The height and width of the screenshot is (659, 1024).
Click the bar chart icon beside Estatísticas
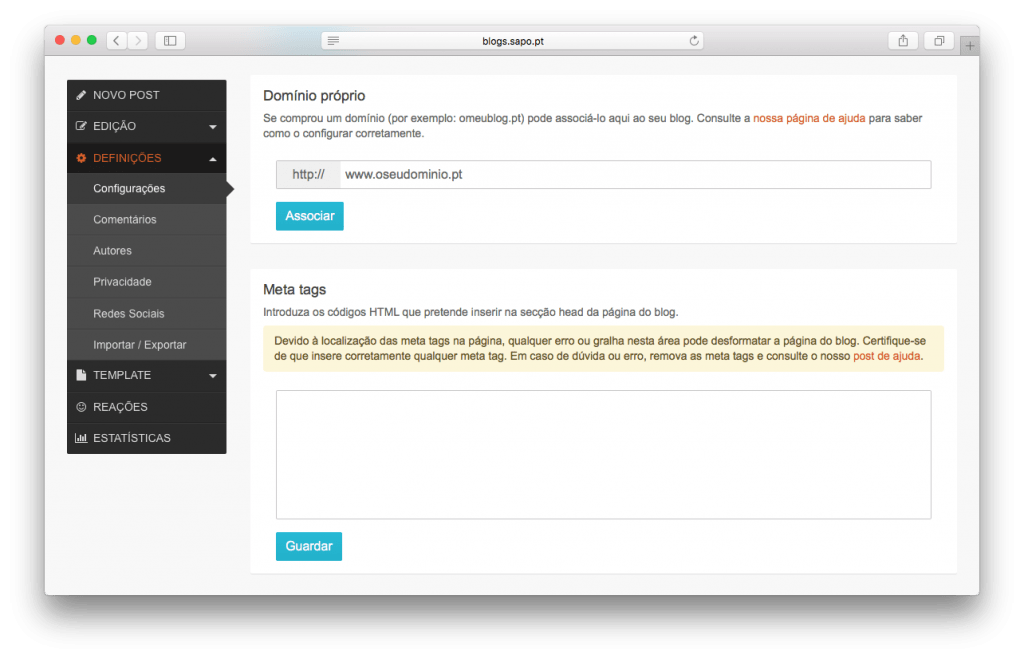(x=82, y=438)
